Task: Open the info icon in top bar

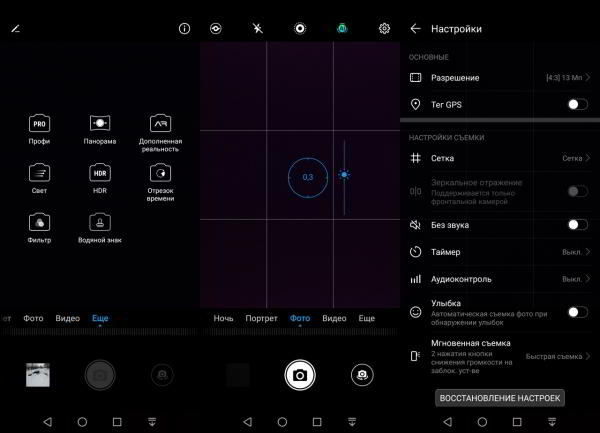Action: [x=184, y=29]
